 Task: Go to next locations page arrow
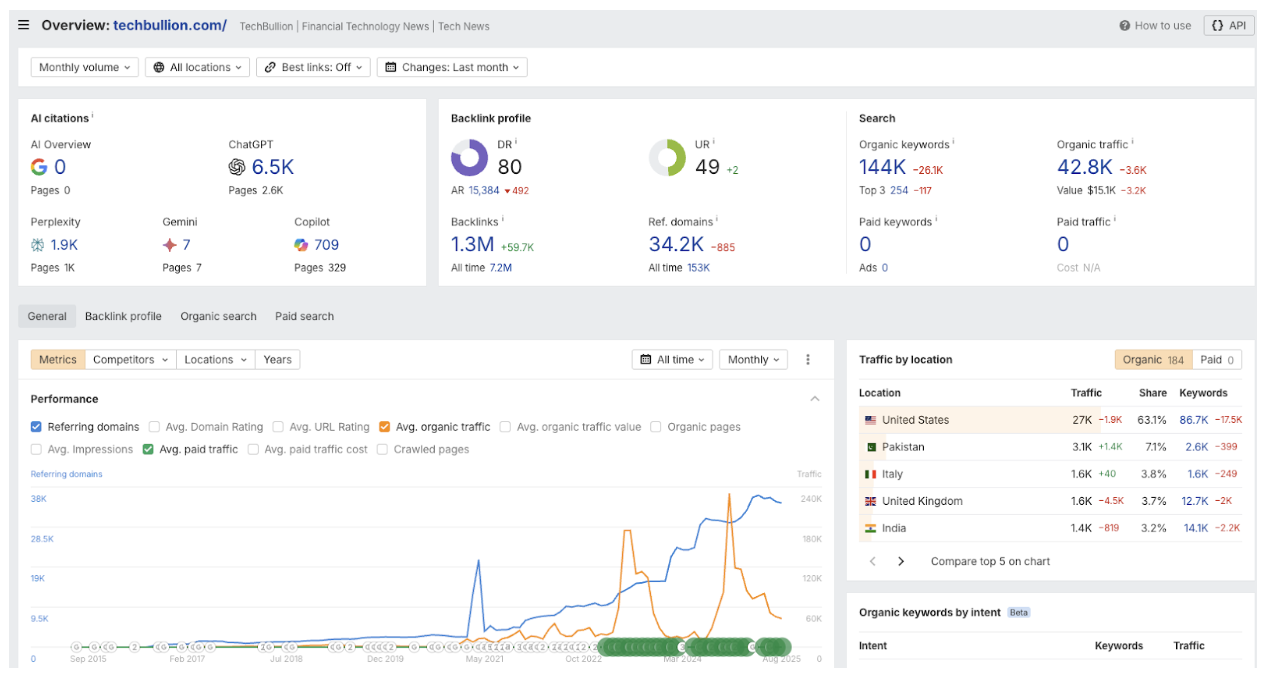coord(901,561)
